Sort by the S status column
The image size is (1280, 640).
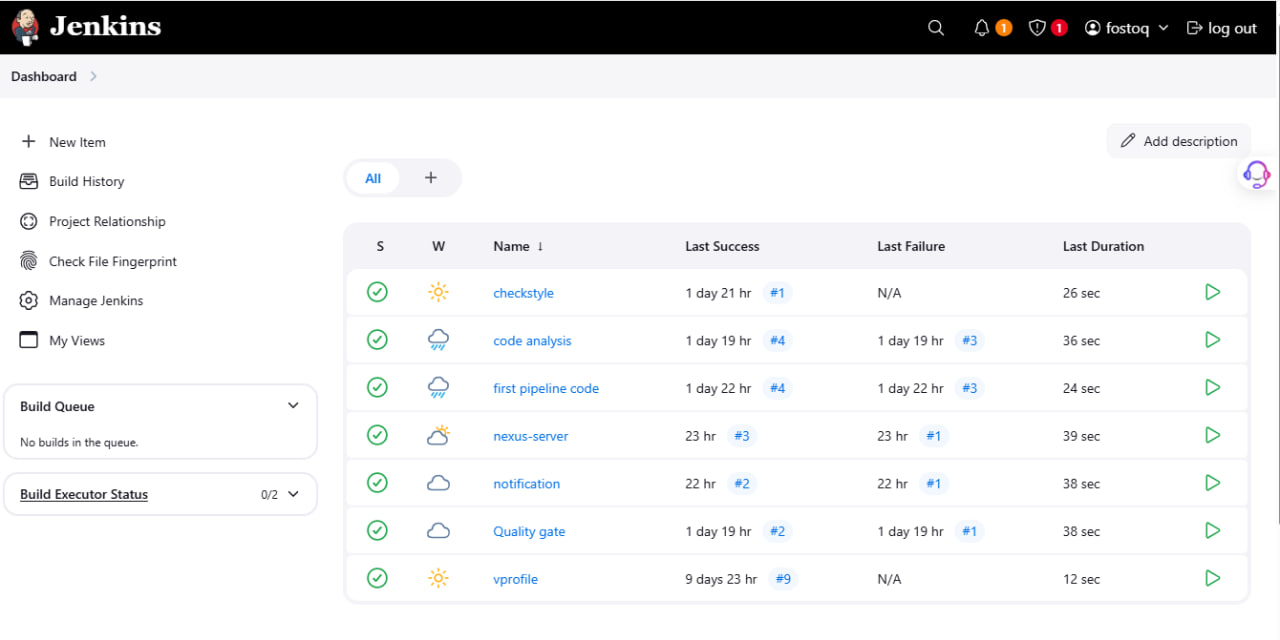pyautogui.click(x=380, y=246)
